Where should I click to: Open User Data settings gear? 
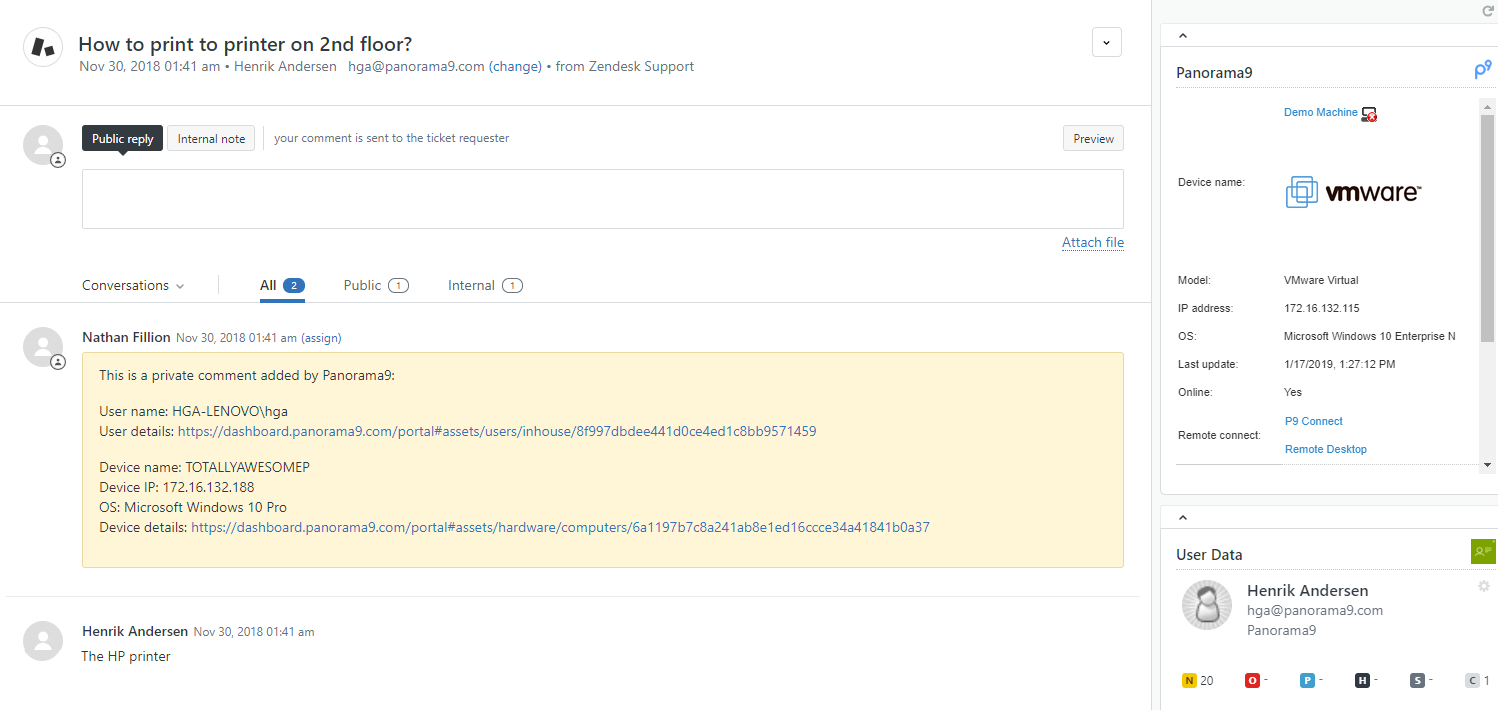pyautogui.click(x=1484, y=586)
